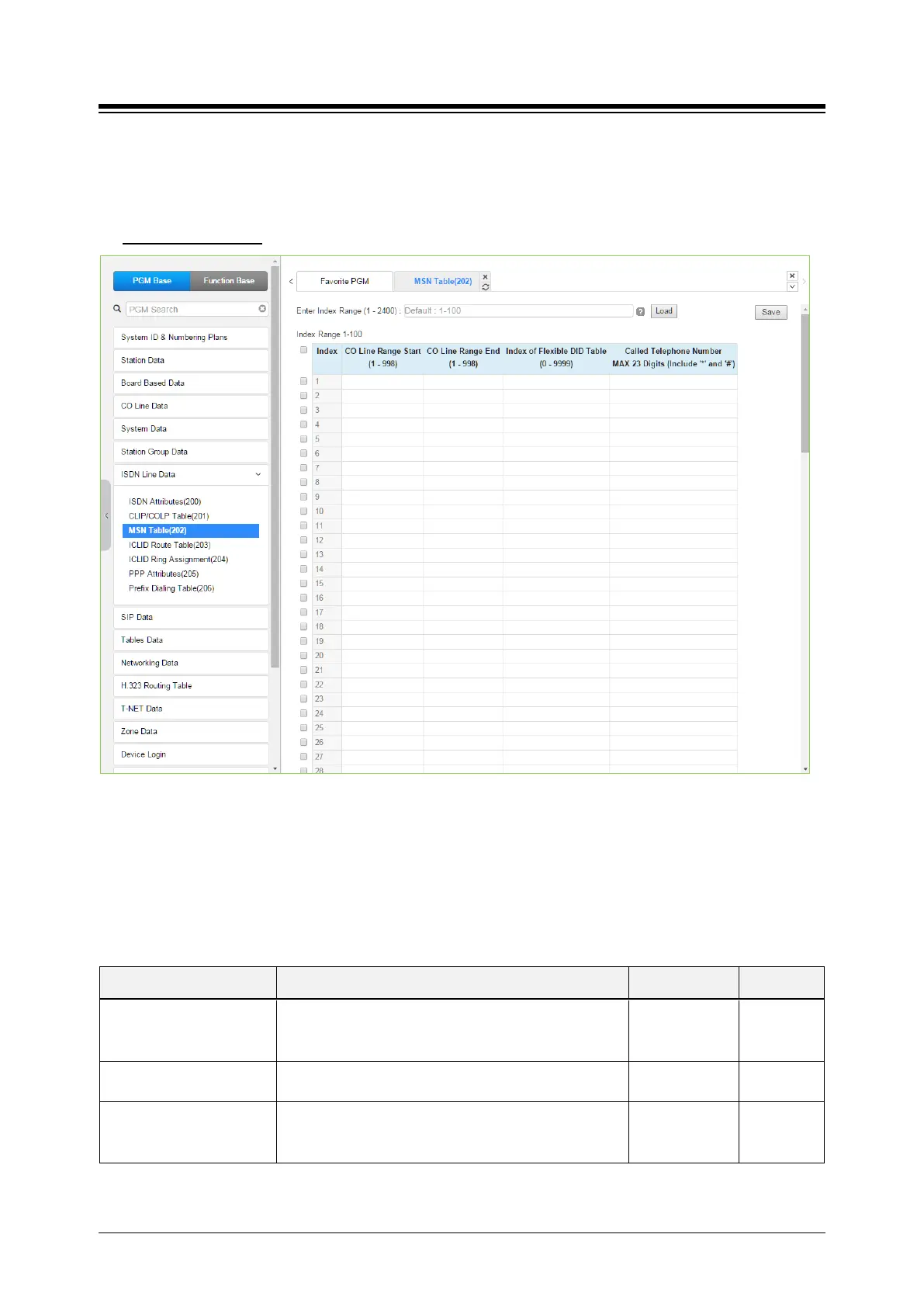This screenshot has height=1307, width=924.
Task: Check the box for index 25
Action: [303, 728]
